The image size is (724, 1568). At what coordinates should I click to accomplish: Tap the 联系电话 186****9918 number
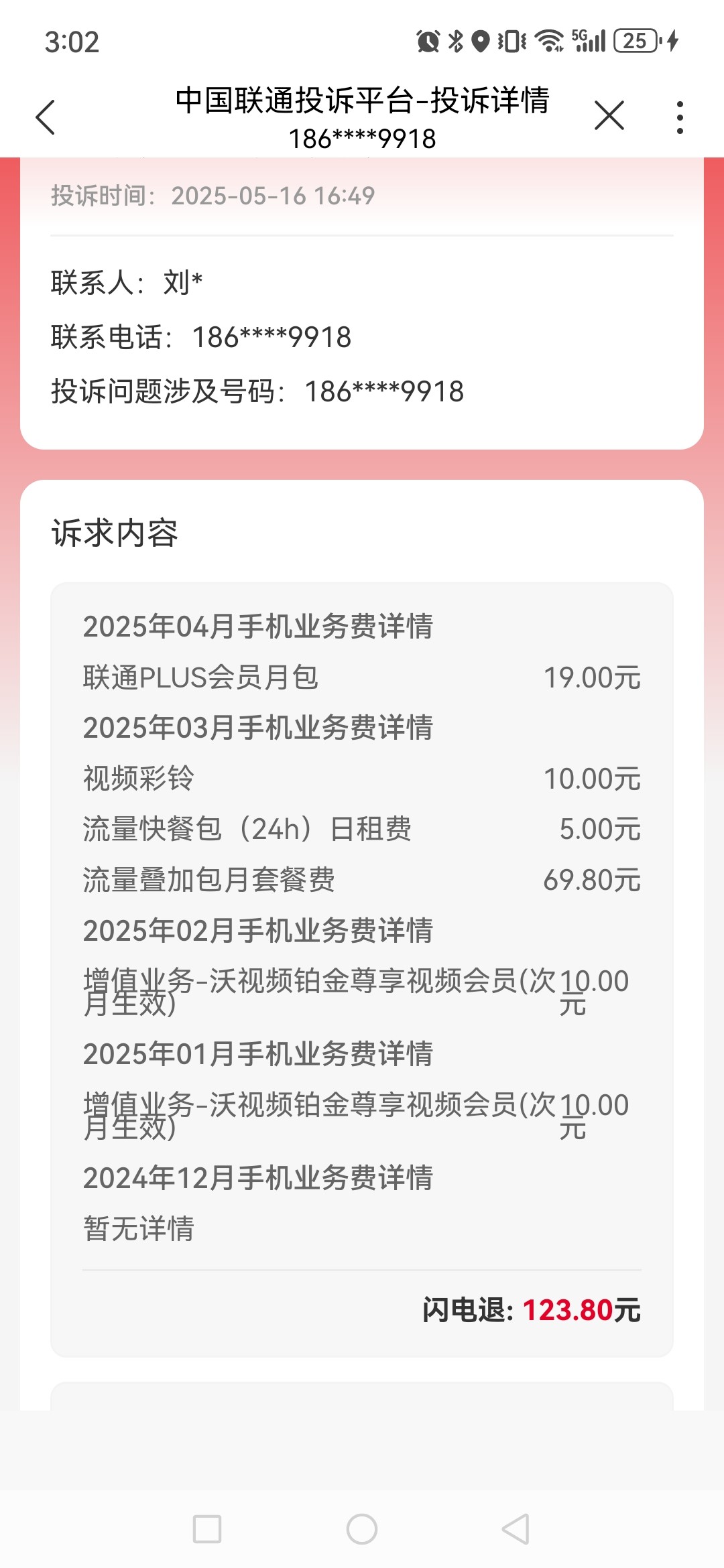point(271,337)
